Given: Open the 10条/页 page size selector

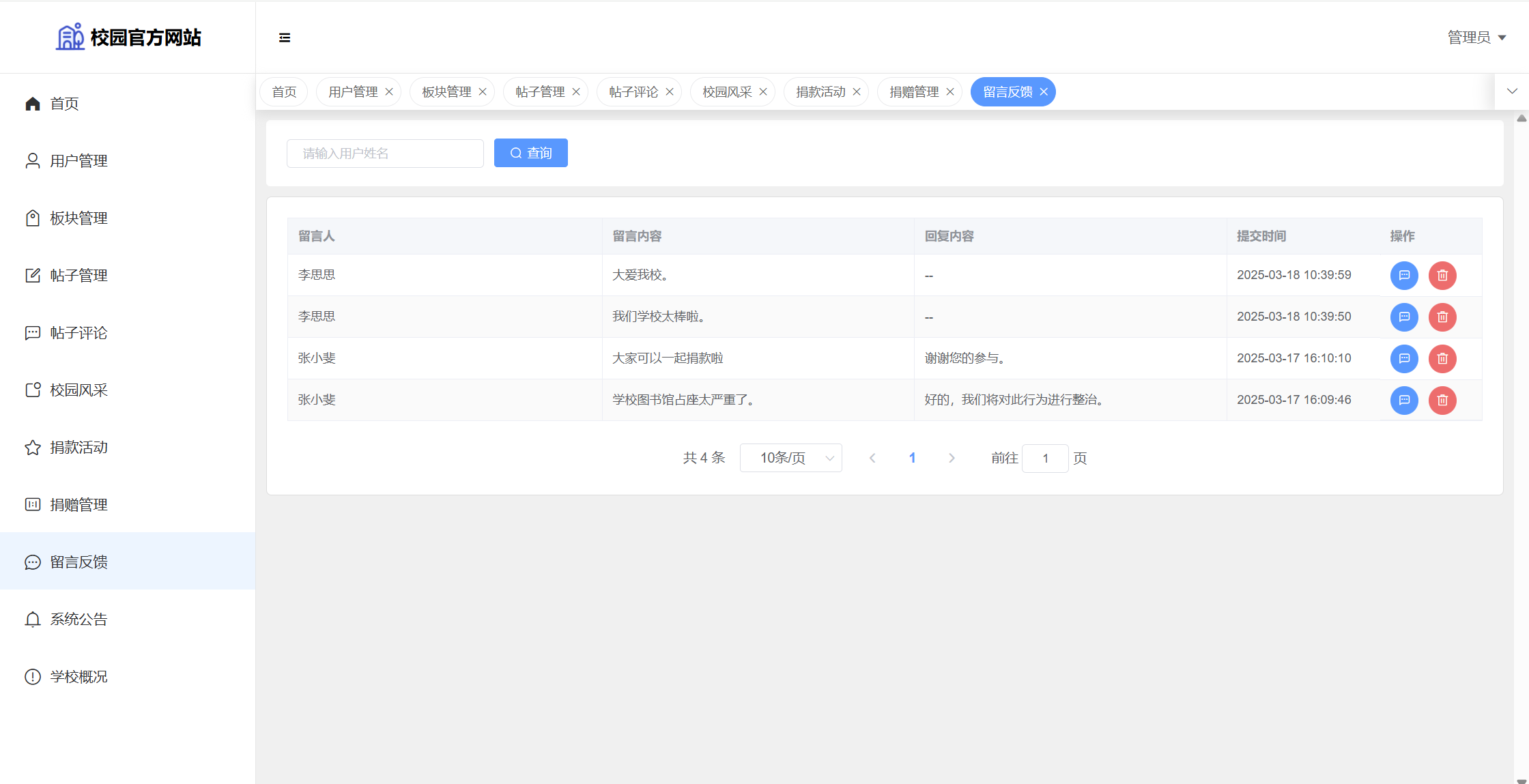Looking at the screenshot, I should pyautogui.click(x=790, y=458).
